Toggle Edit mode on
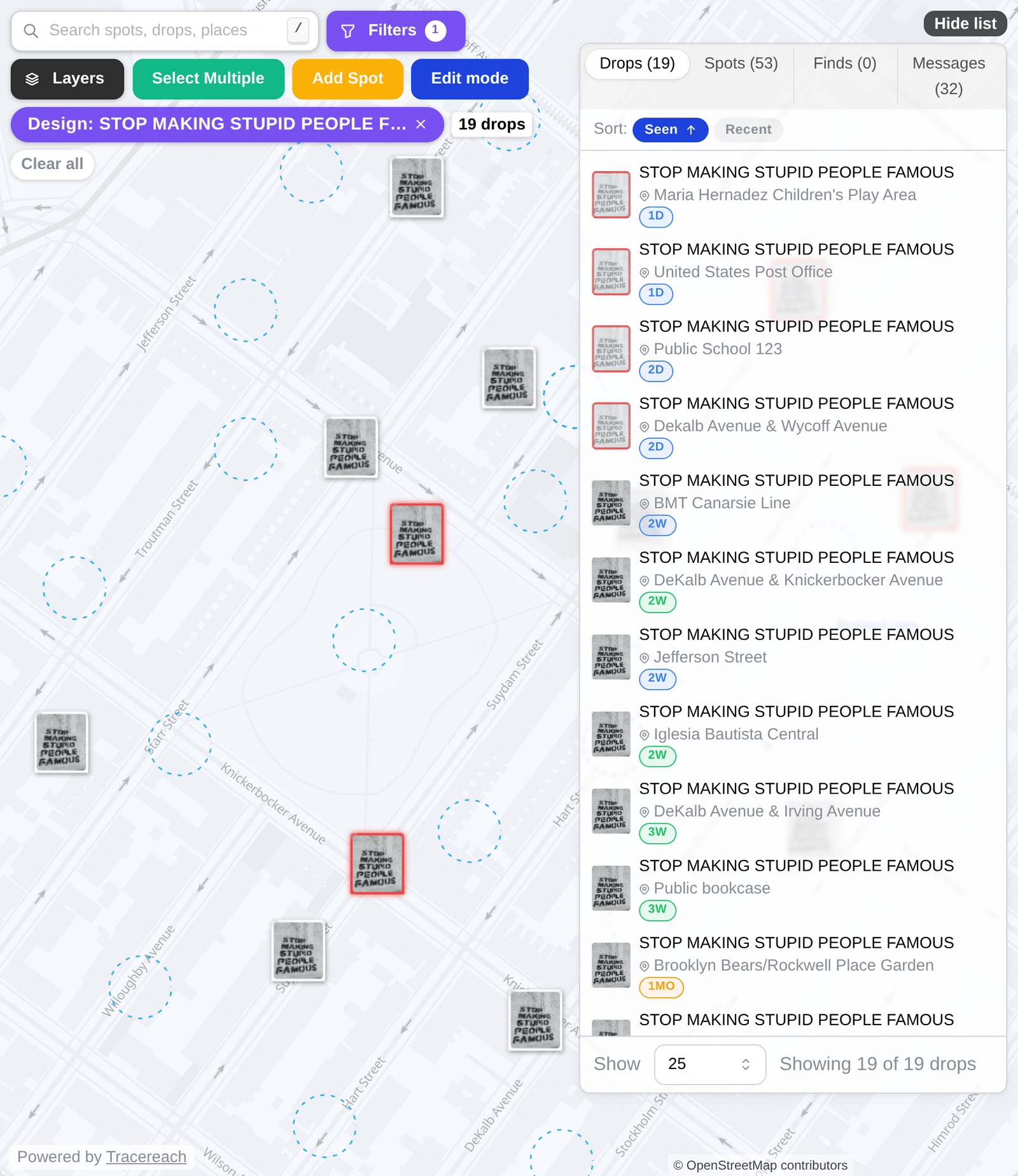Image resolution: width=1018 pixels, height=1176 pixels. click(x=470, y=79)
